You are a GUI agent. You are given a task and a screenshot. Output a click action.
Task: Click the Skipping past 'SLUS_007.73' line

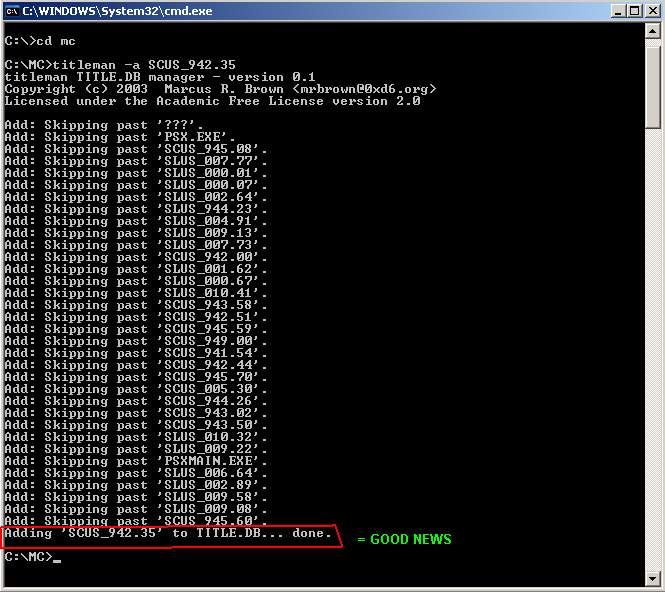click(136, 245)
